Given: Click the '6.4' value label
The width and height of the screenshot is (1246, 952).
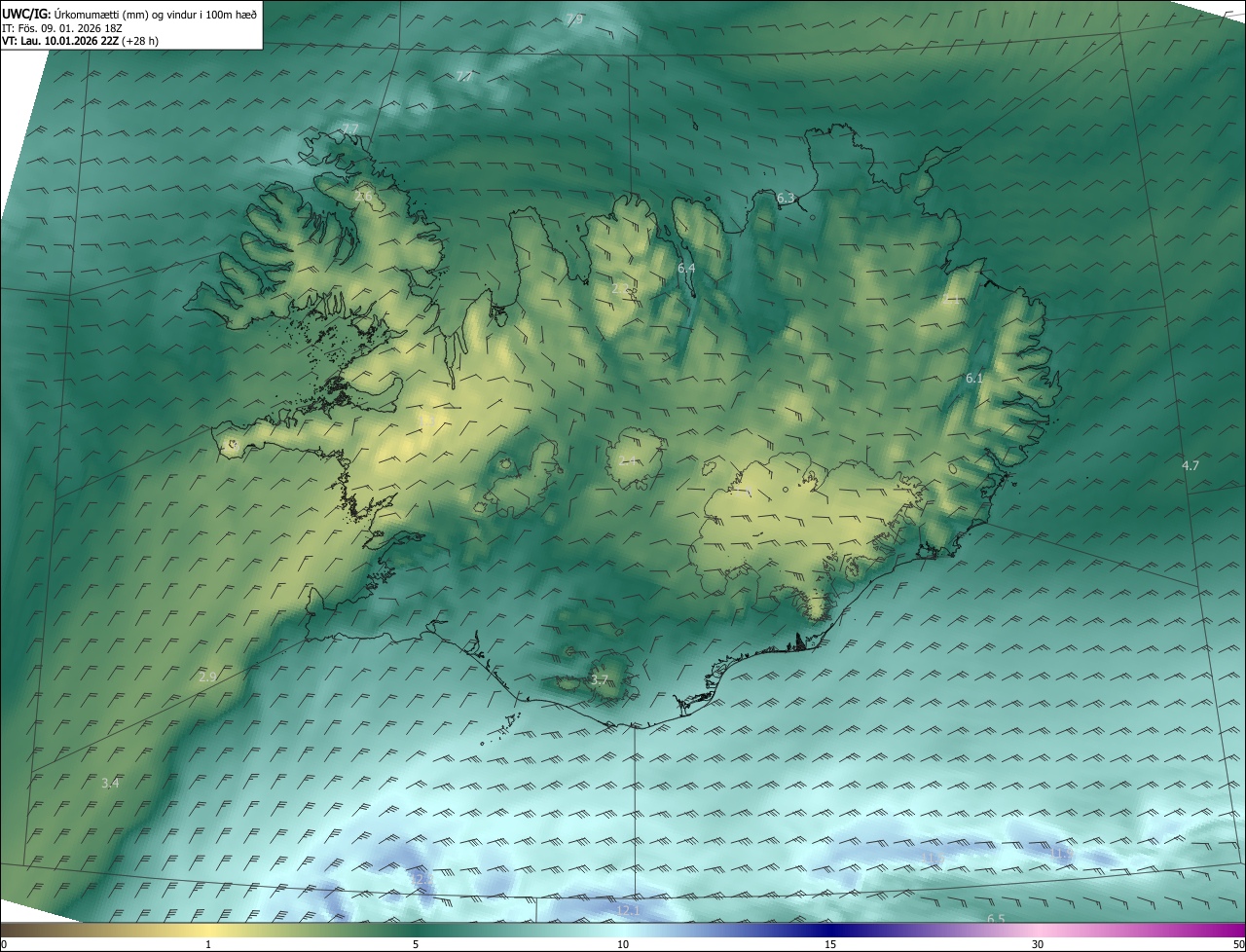Looking at the screenshot, I should (x=686, y=268).
